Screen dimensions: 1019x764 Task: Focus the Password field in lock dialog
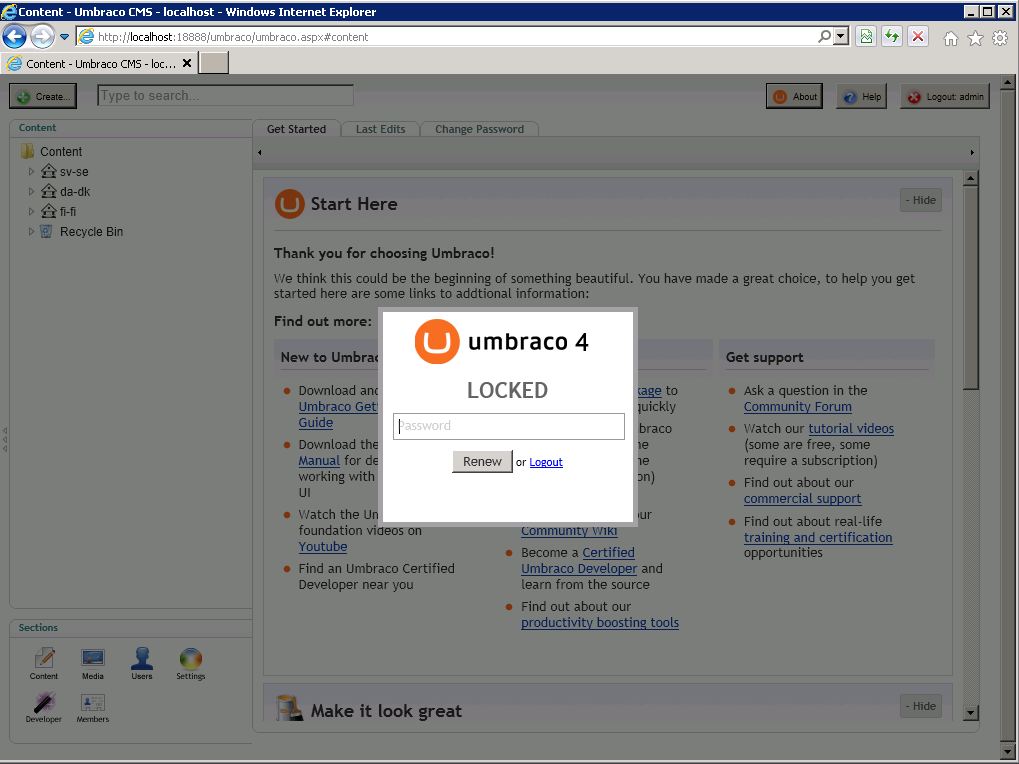(509, 426)
